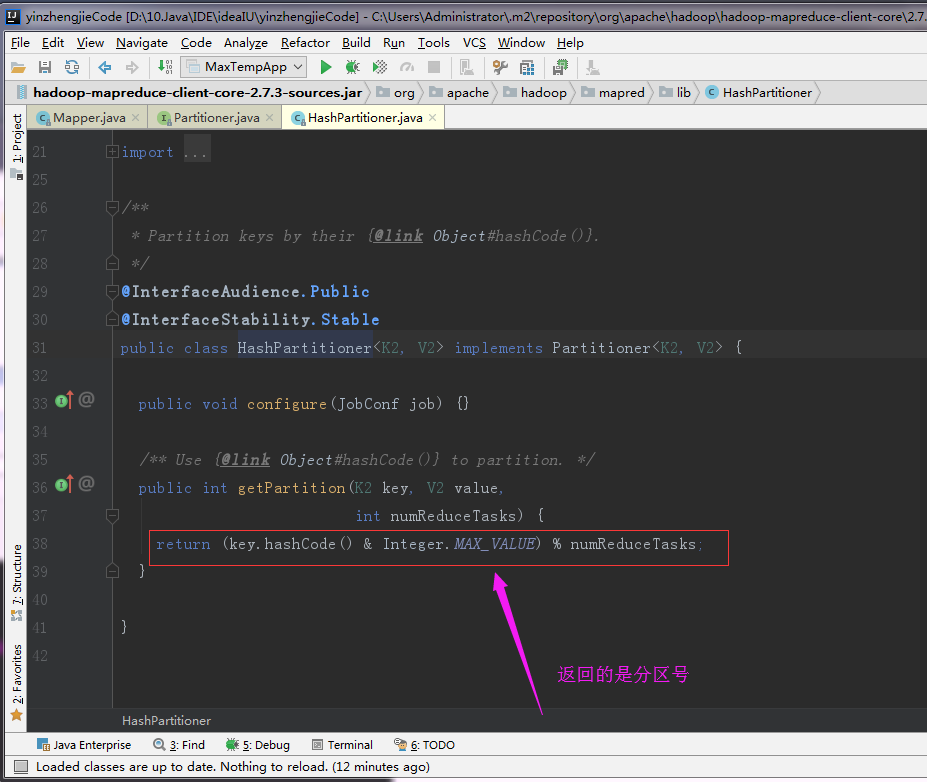Open the VCS menu
927x782 pixels.
click(x=474, y=43)
